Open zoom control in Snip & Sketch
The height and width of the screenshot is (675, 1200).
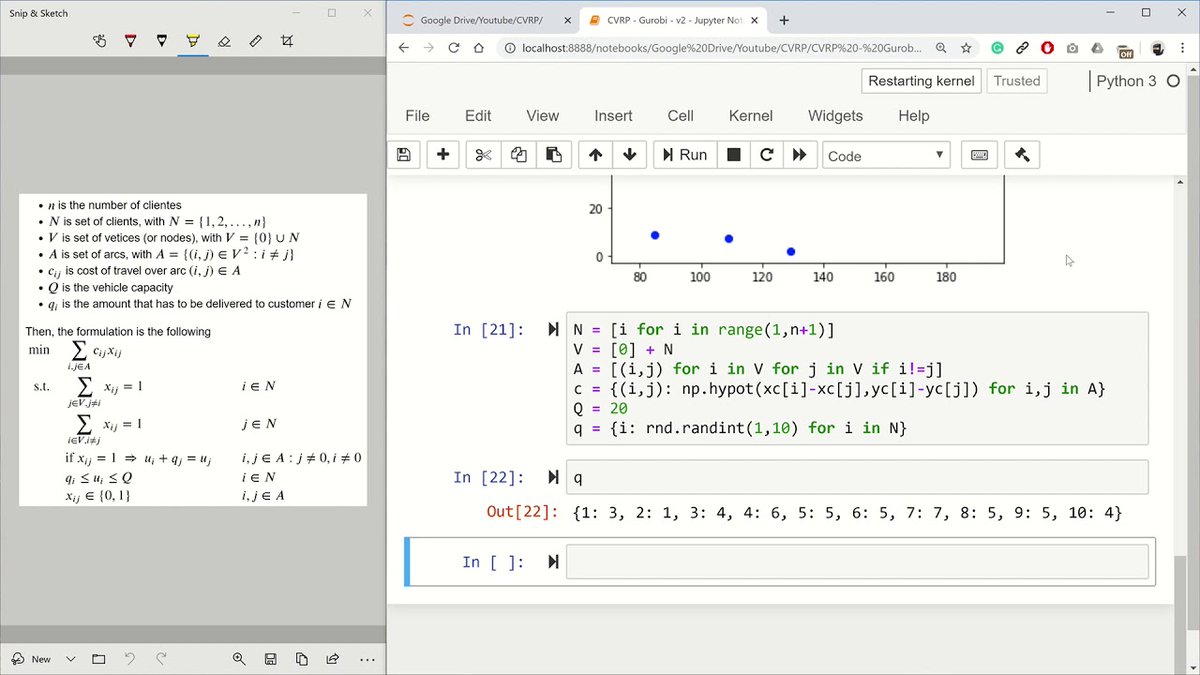pos(239,659)
